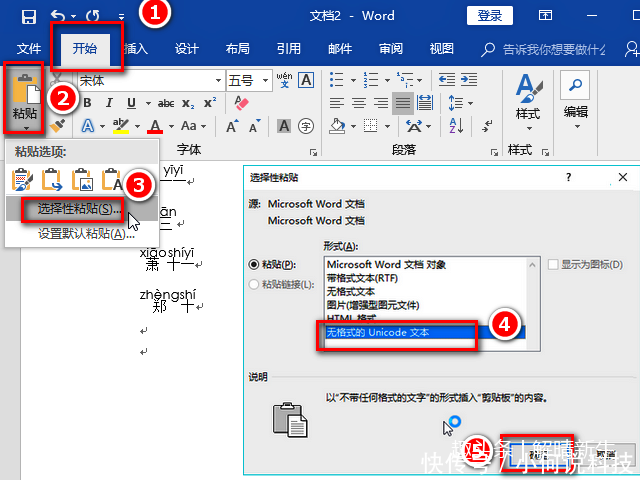Toggle bold formatting
640x480 pixels.
tap(87, 103)
